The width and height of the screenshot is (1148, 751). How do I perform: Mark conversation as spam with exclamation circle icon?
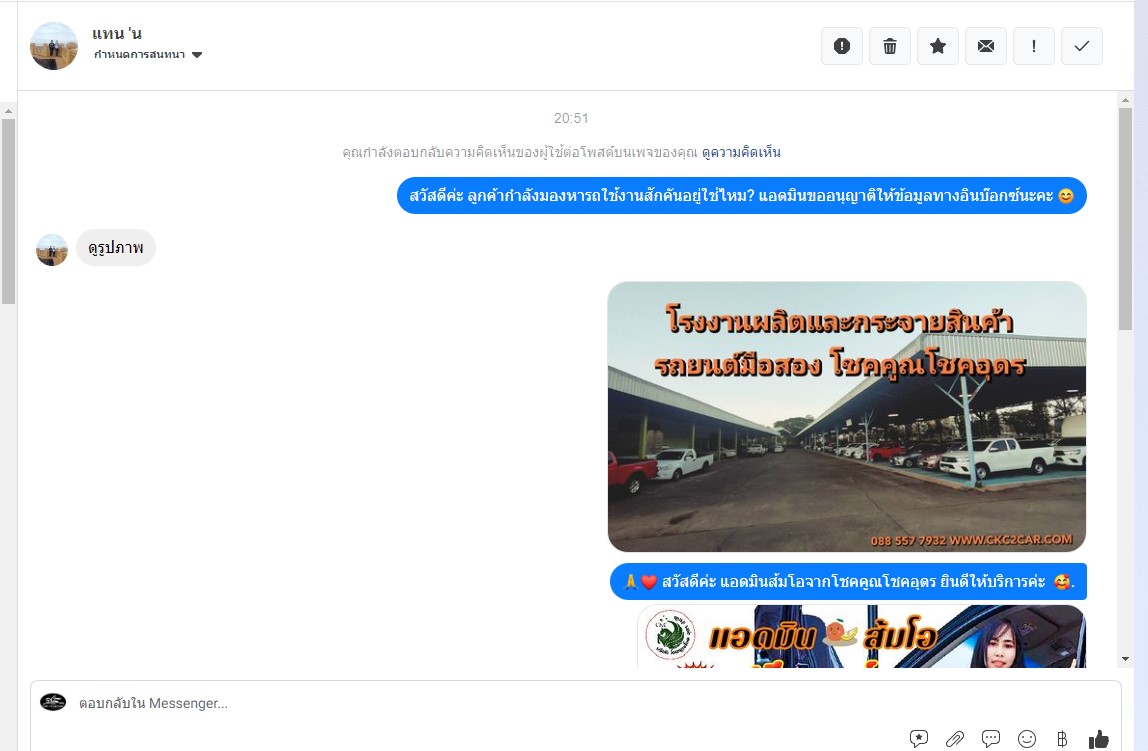point(841,46)
